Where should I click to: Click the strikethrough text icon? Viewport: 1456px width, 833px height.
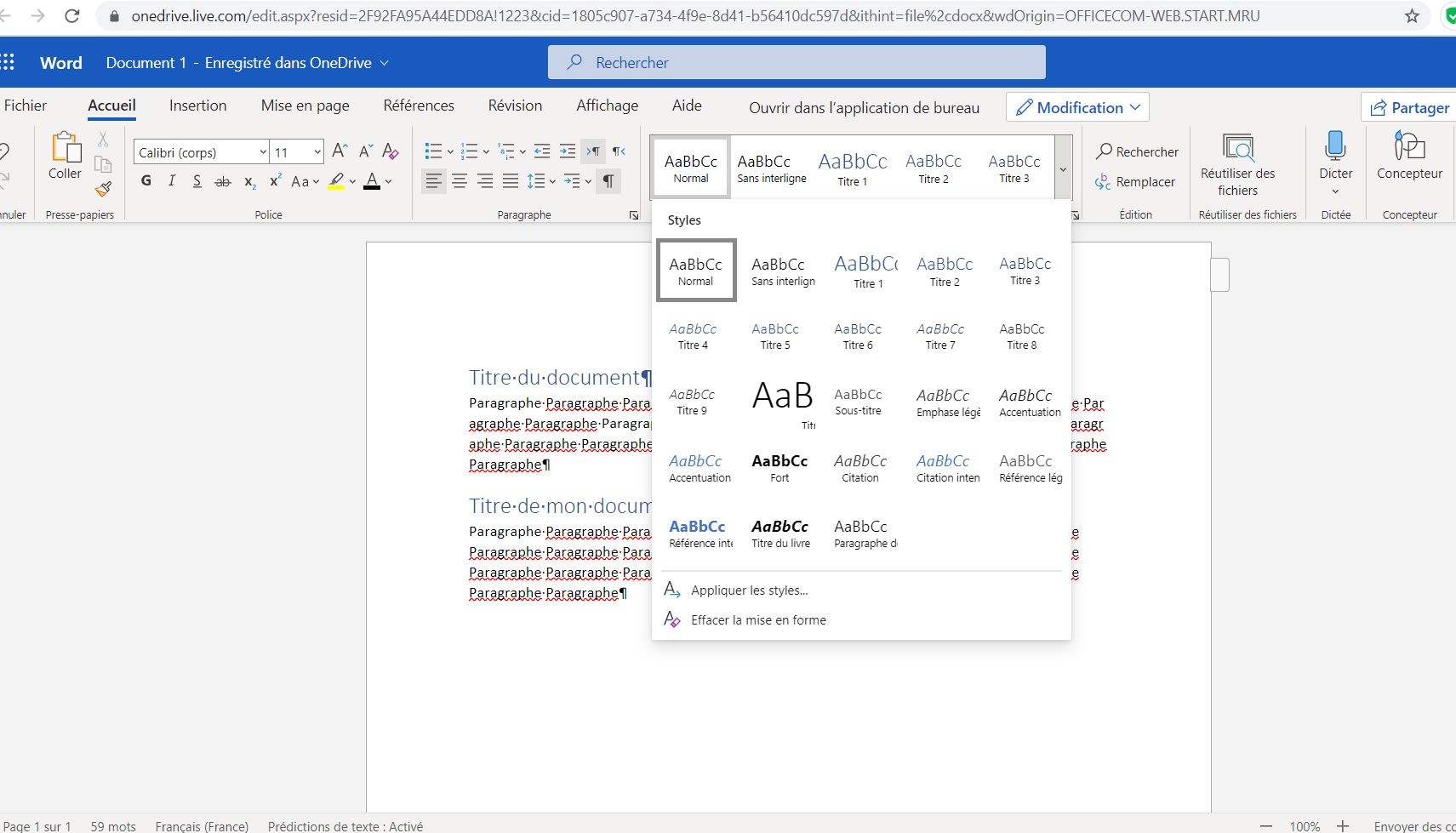pos(222,181)
